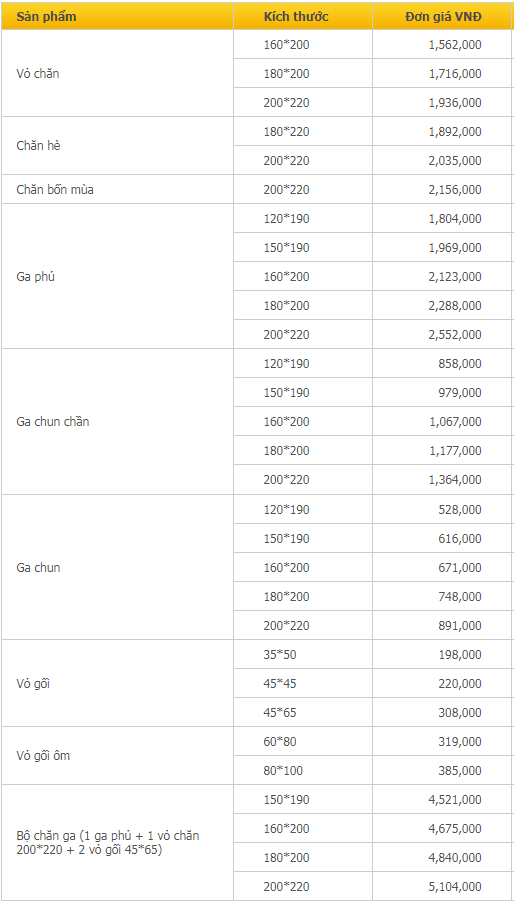
Task: Click the 'Kích thước' column header
Action: pos(303,16)
